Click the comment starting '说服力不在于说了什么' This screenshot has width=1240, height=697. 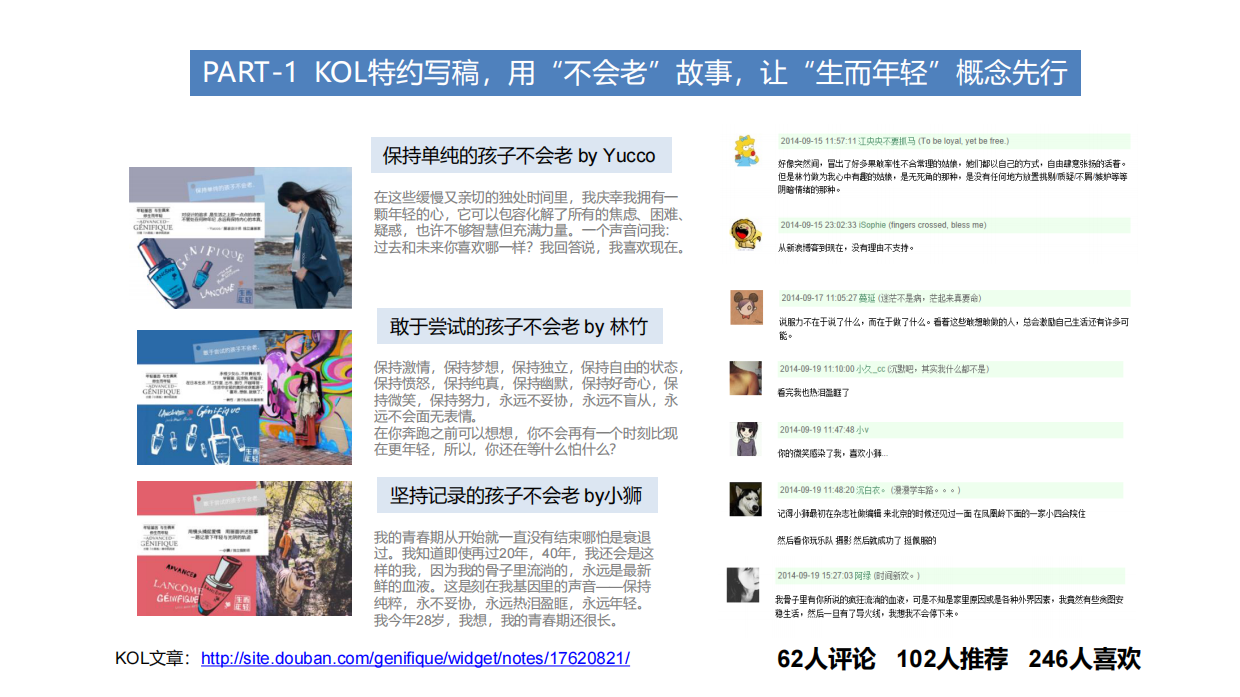click(x=953, y=327)
